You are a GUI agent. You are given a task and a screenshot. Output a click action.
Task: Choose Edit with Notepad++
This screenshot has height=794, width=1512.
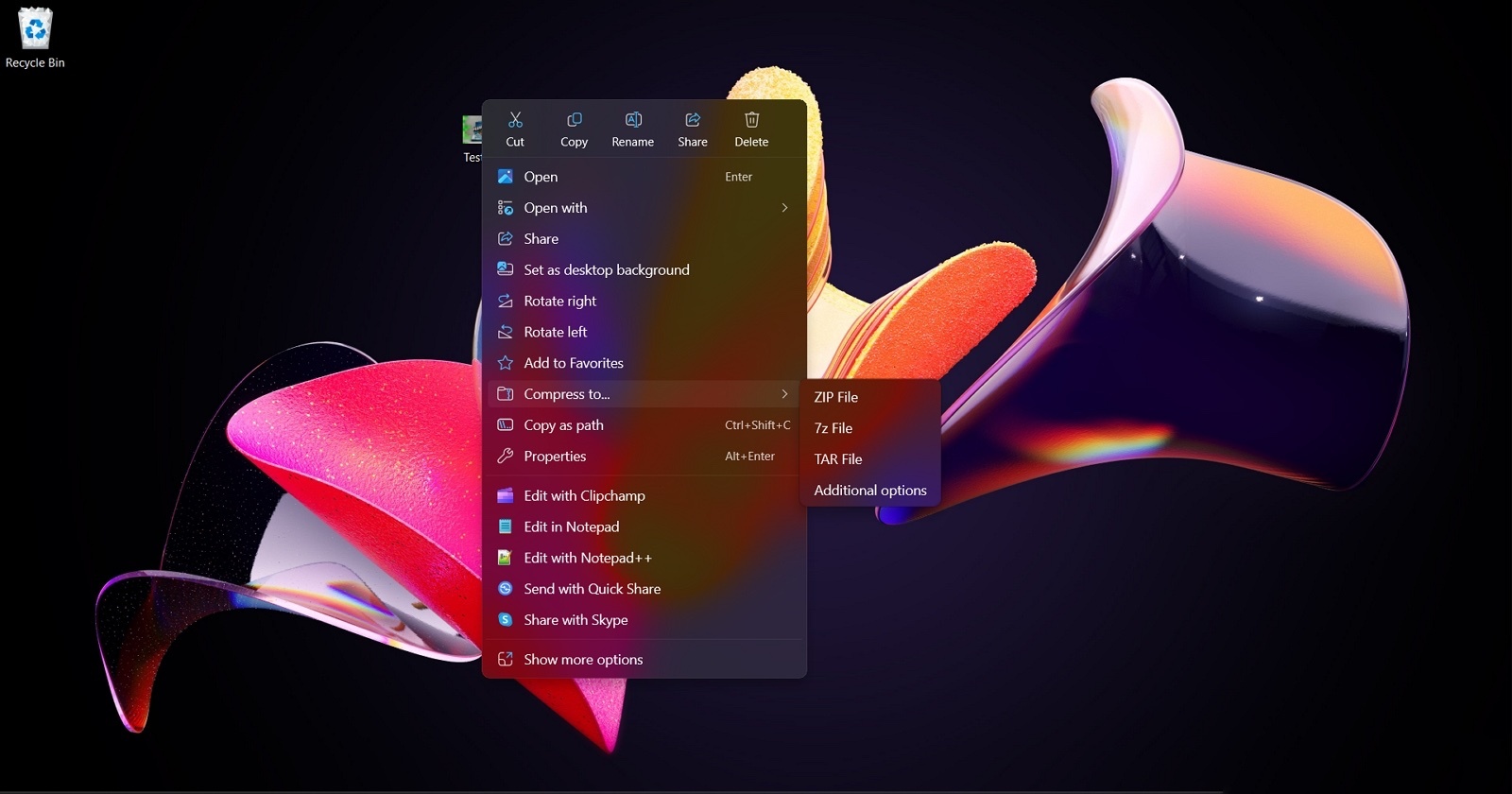tap(587, 559)
